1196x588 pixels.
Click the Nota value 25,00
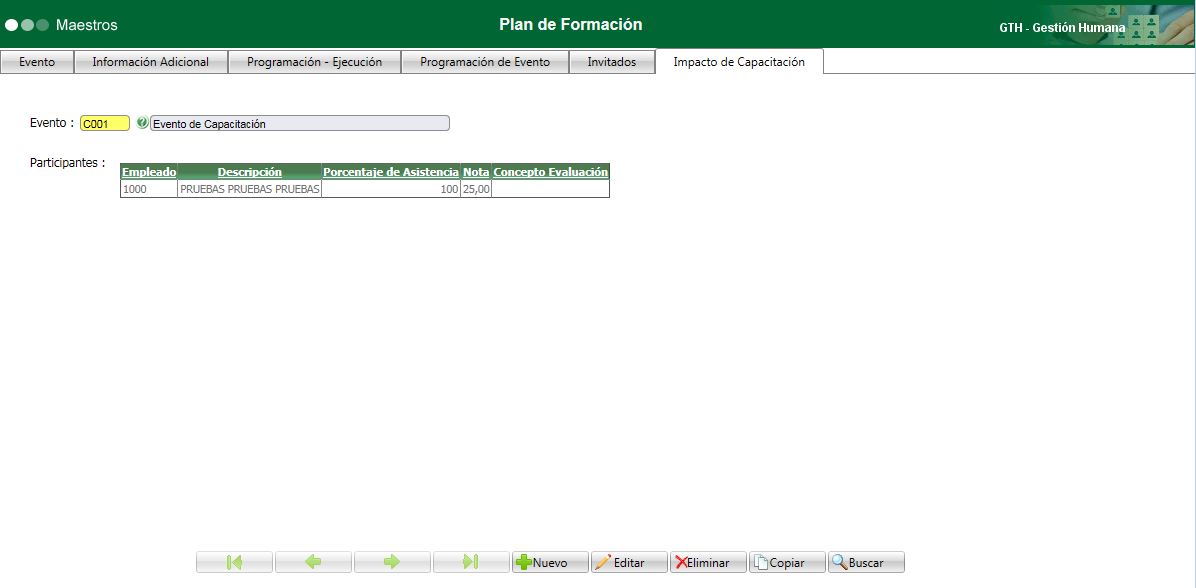(476, 189)
